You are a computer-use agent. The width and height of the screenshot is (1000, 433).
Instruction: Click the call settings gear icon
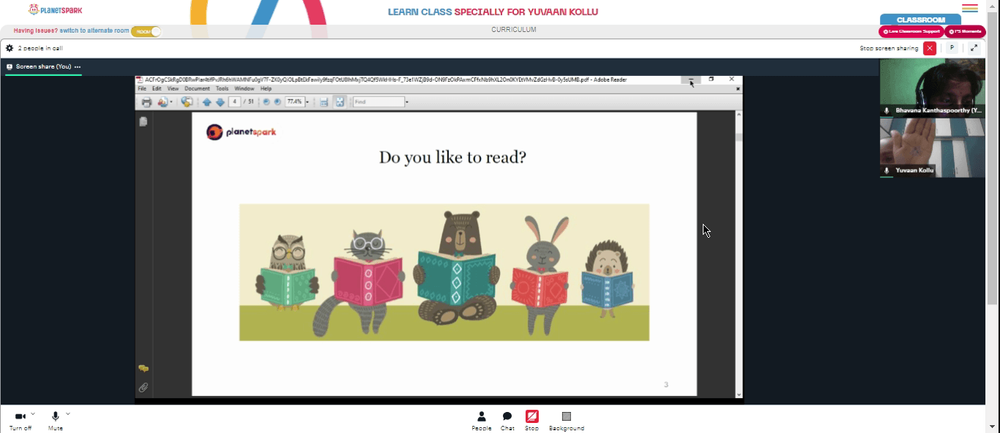click(x=10, y=48)
